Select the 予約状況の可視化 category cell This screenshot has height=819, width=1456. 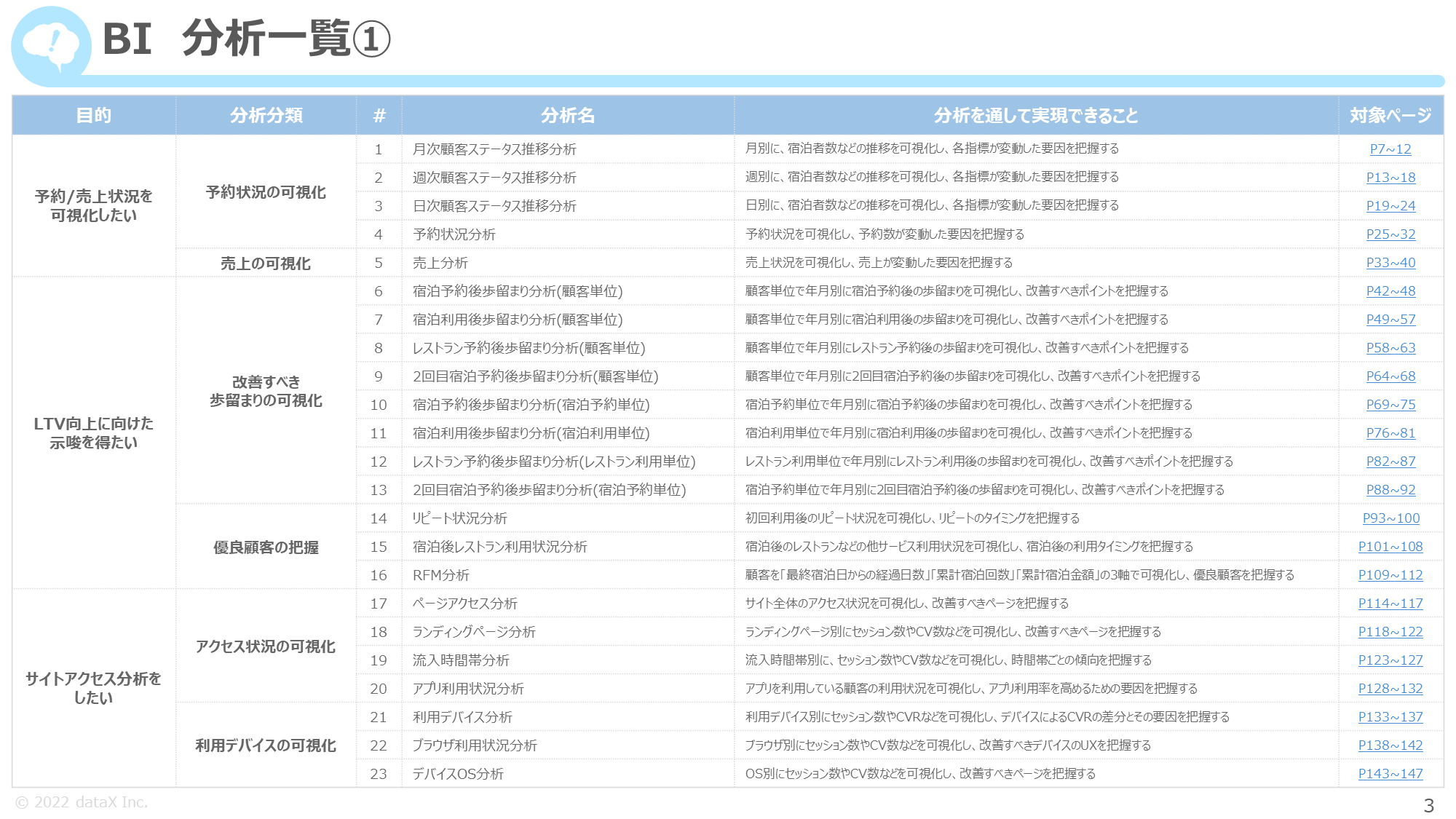click(266, 192)
